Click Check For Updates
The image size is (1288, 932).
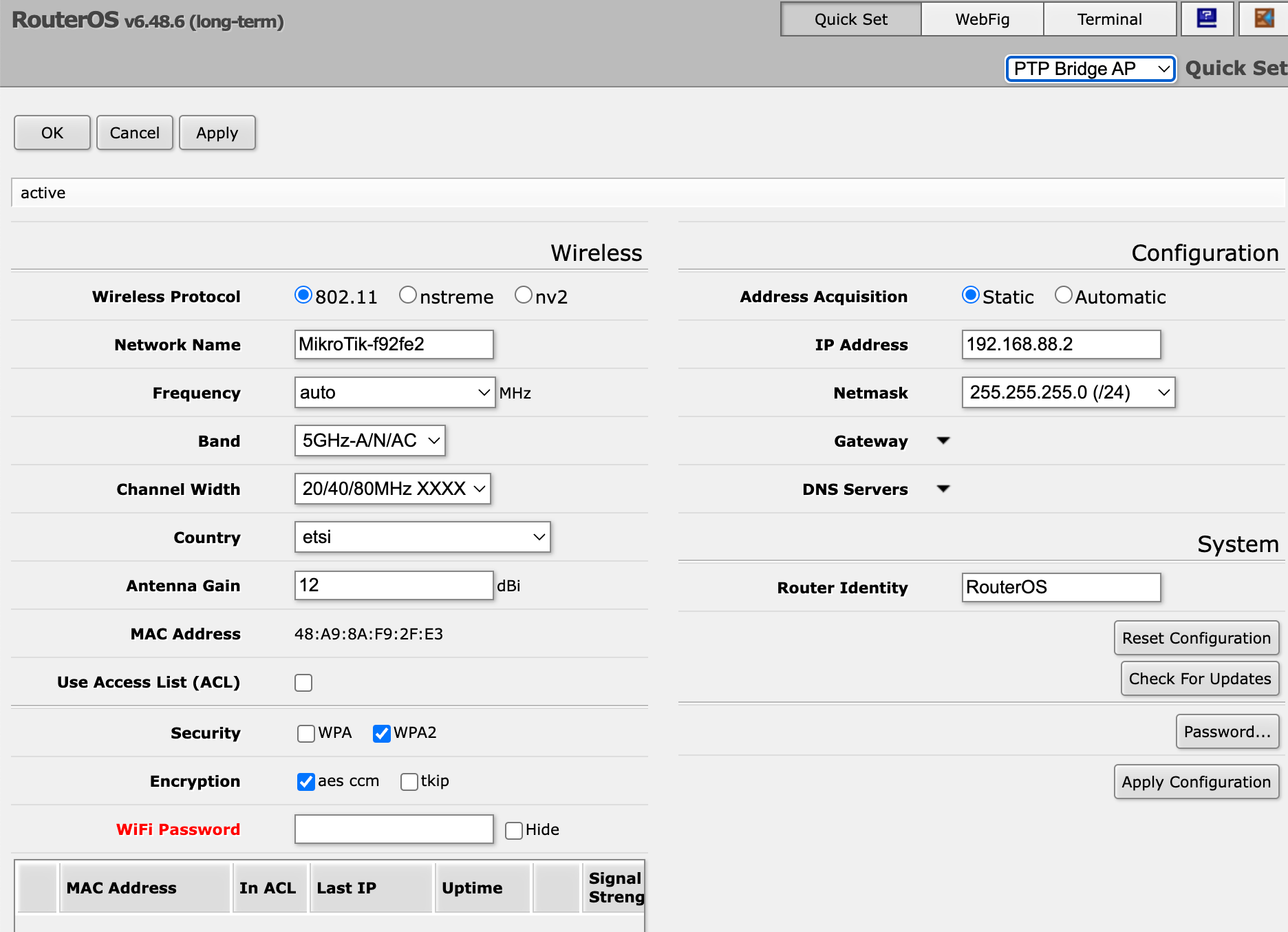(x=1200, y=679)
